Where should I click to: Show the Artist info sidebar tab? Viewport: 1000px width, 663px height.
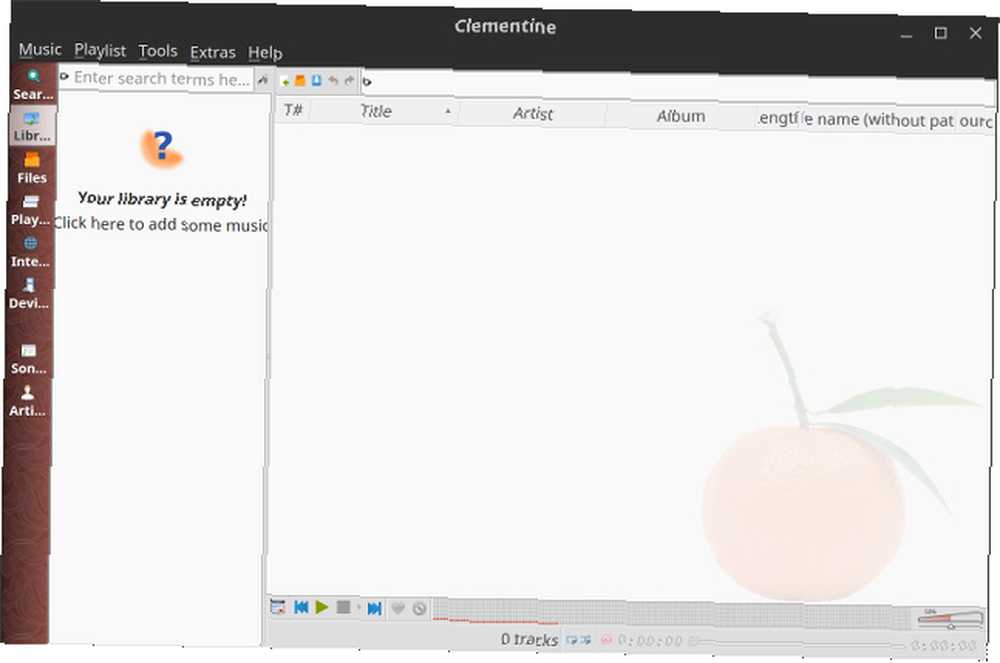pyautogui.click(x=27, y=401)
